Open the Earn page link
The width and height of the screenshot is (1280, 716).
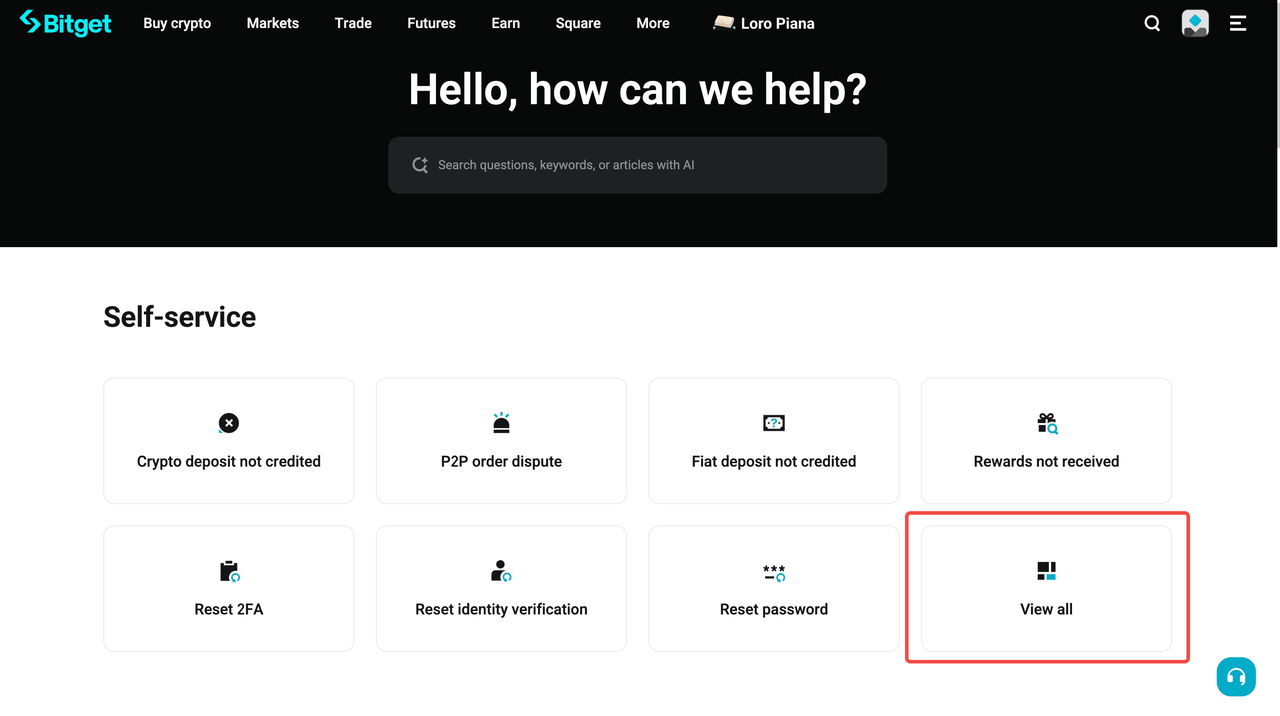(505, 23)
